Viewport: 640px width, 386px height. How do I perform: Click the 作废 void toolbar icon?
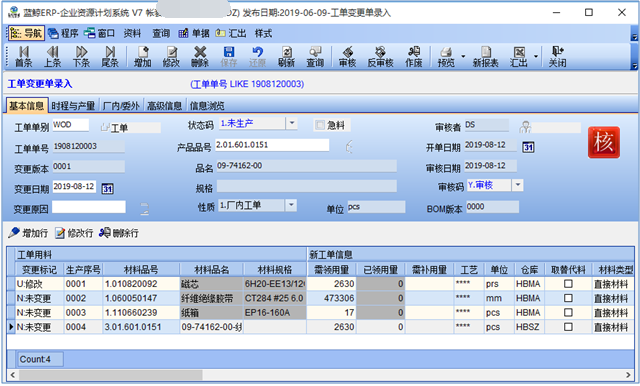click(x=413, y=56)
